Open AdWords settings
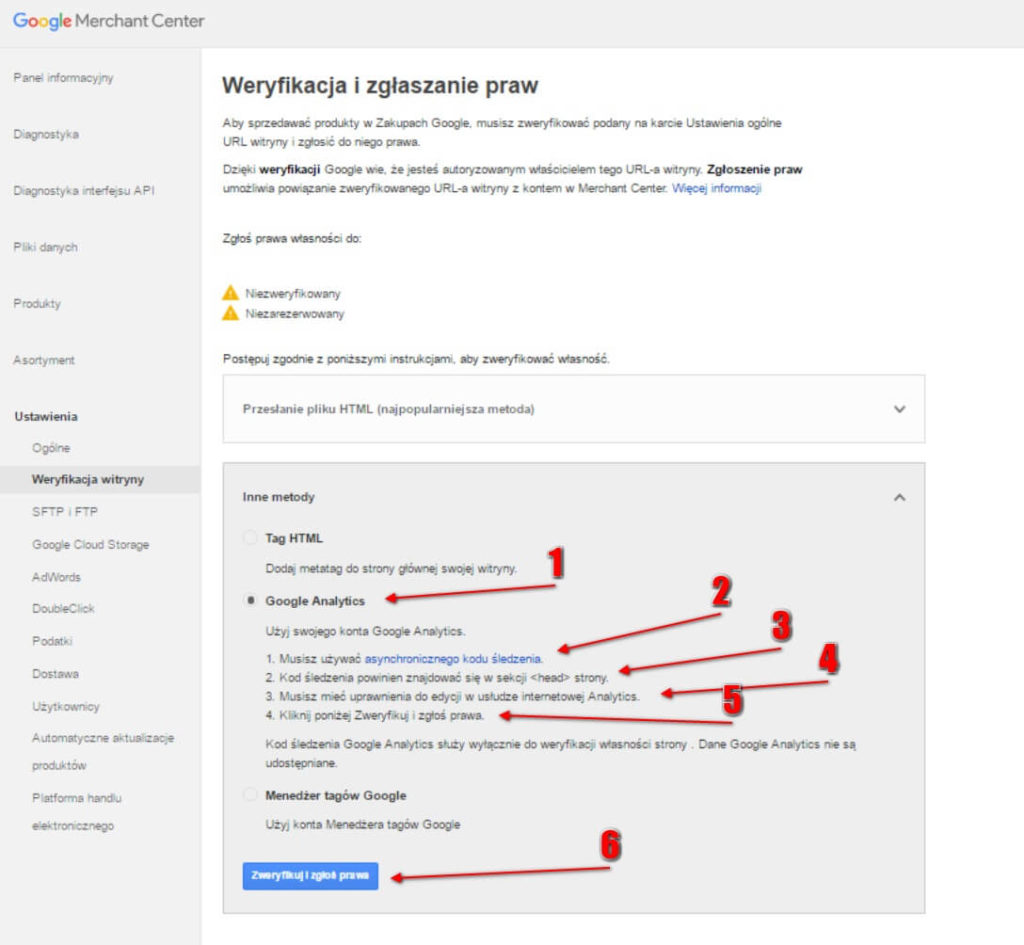Viewport: 1024px width, 945px height. [56, 577]
